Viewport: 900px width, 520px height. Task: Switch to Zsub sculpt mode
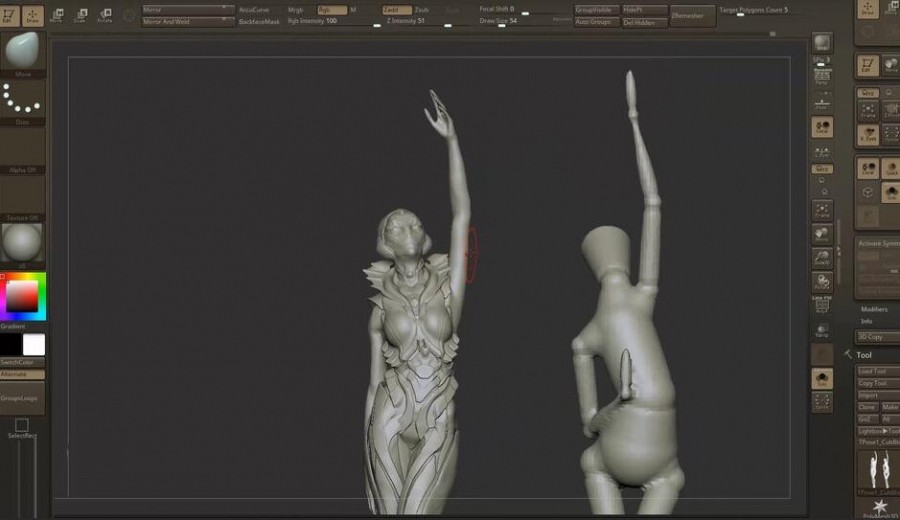[x=422, y=10]
